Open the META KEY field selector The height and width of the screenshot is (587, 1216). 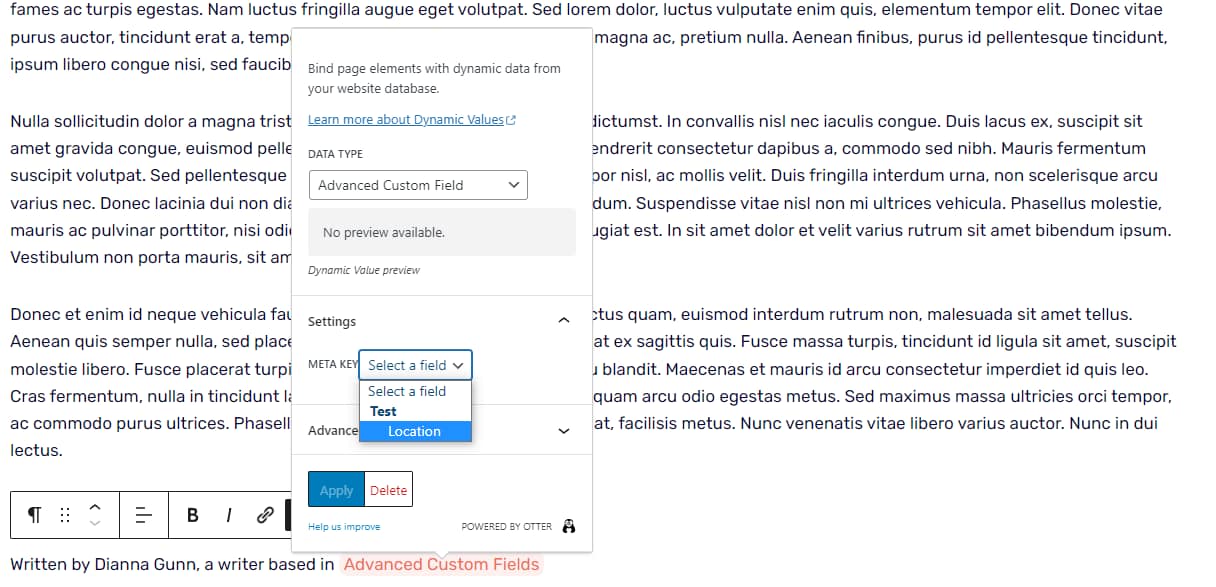coord(415,365)
